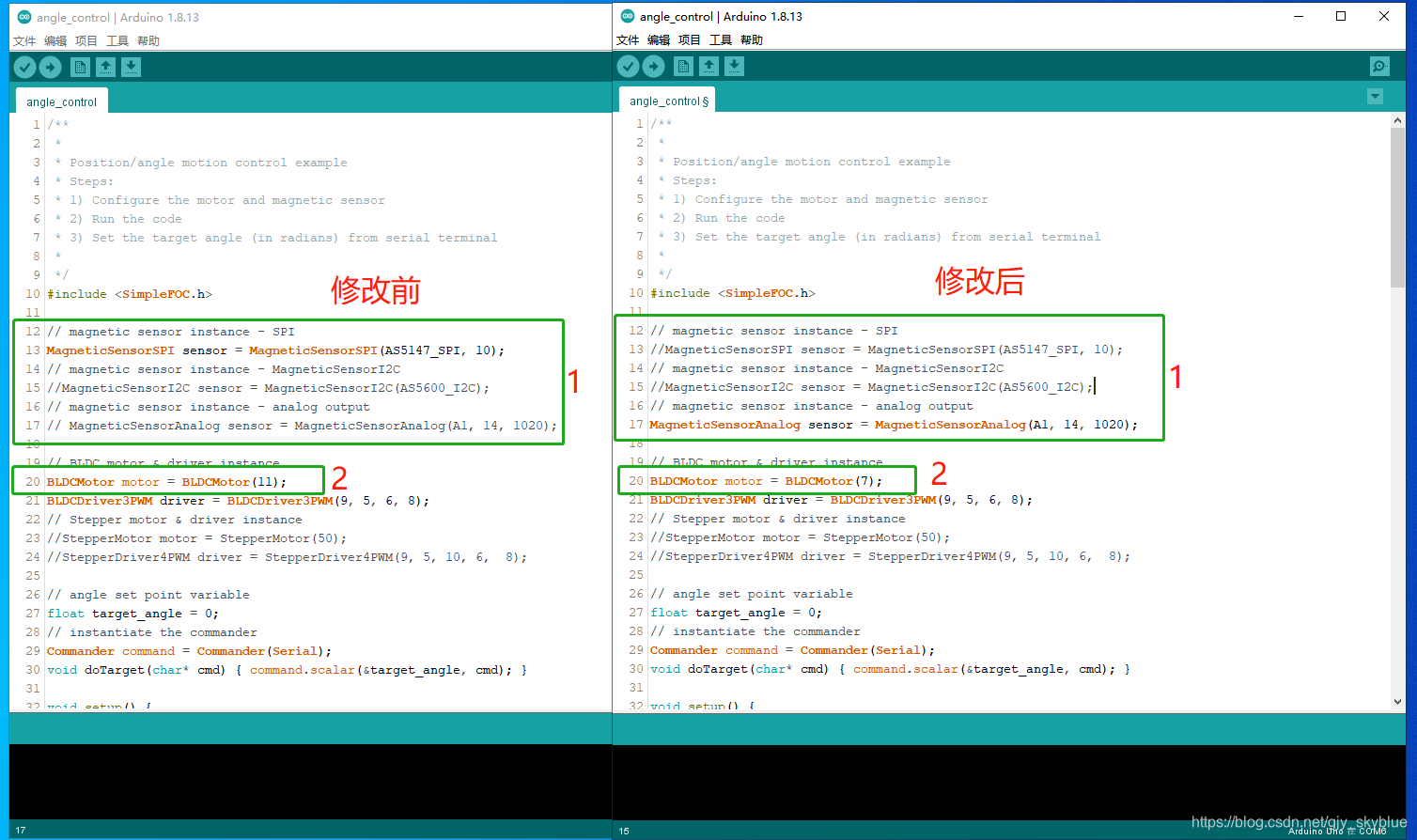The image size is (1417, 840).
Task: Click left window title bar Arduino logo
Action: (24, 17)
